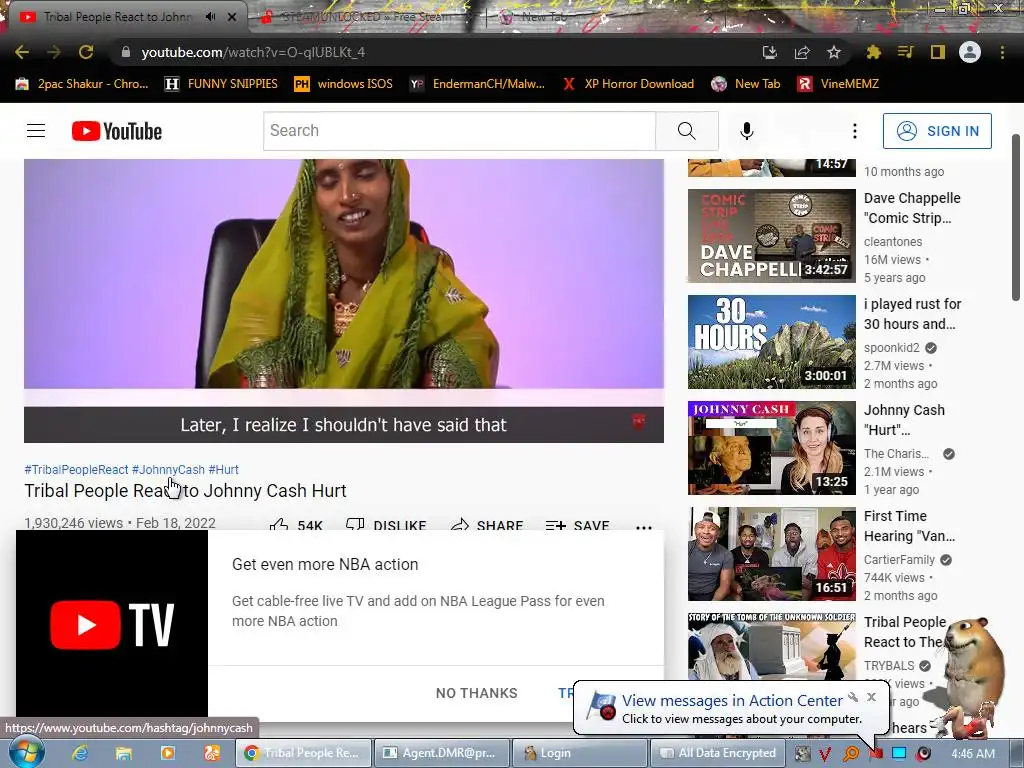Screen dimensions: 1024x768
Task: Open the XP Horror Download bookmark
Action: pyautogui.click(x=628, y=84)
